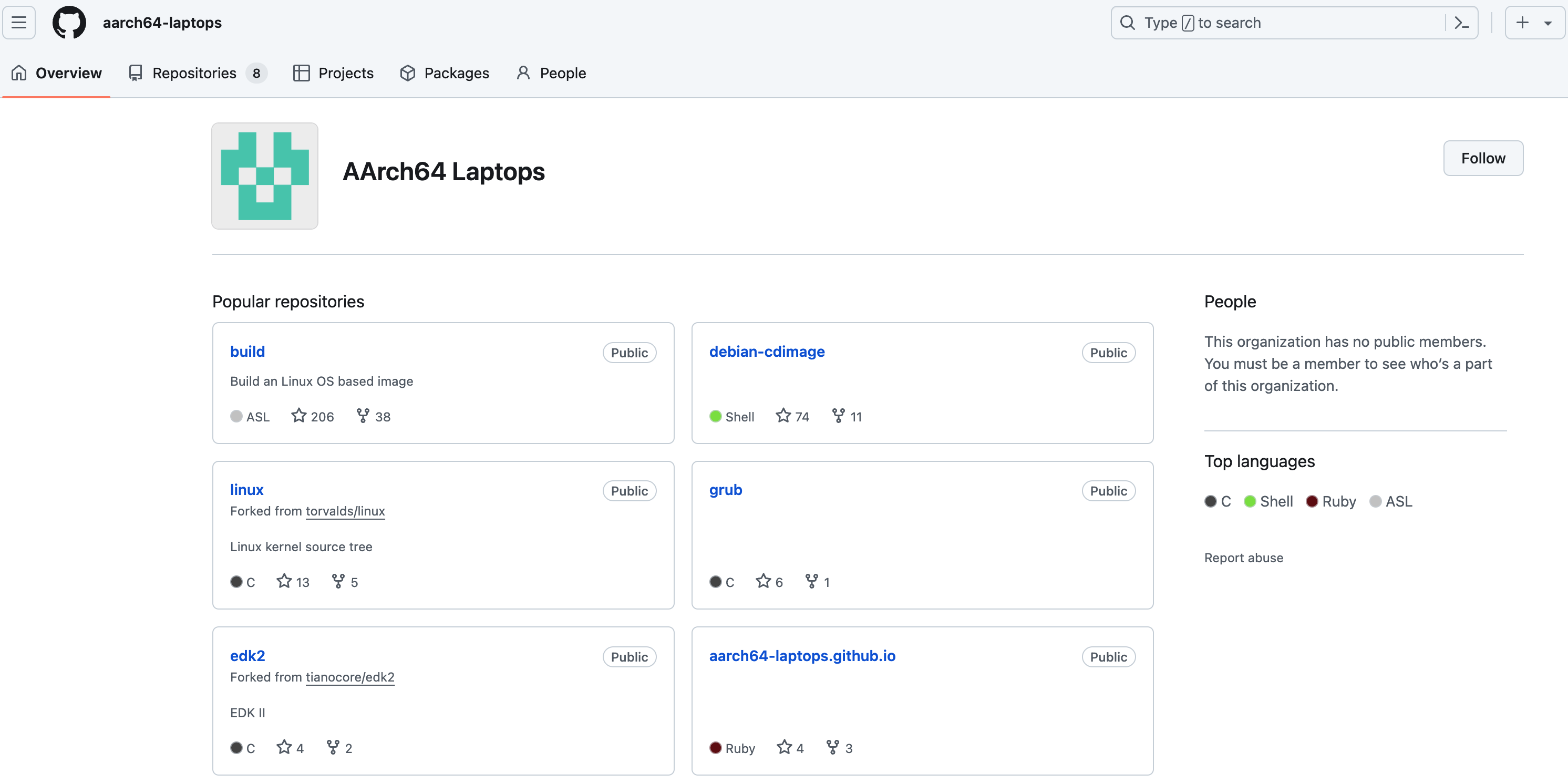Click aarch64-laptops breadcrumb in header
The image size is (1568, 784).
(x=162, y=23)
